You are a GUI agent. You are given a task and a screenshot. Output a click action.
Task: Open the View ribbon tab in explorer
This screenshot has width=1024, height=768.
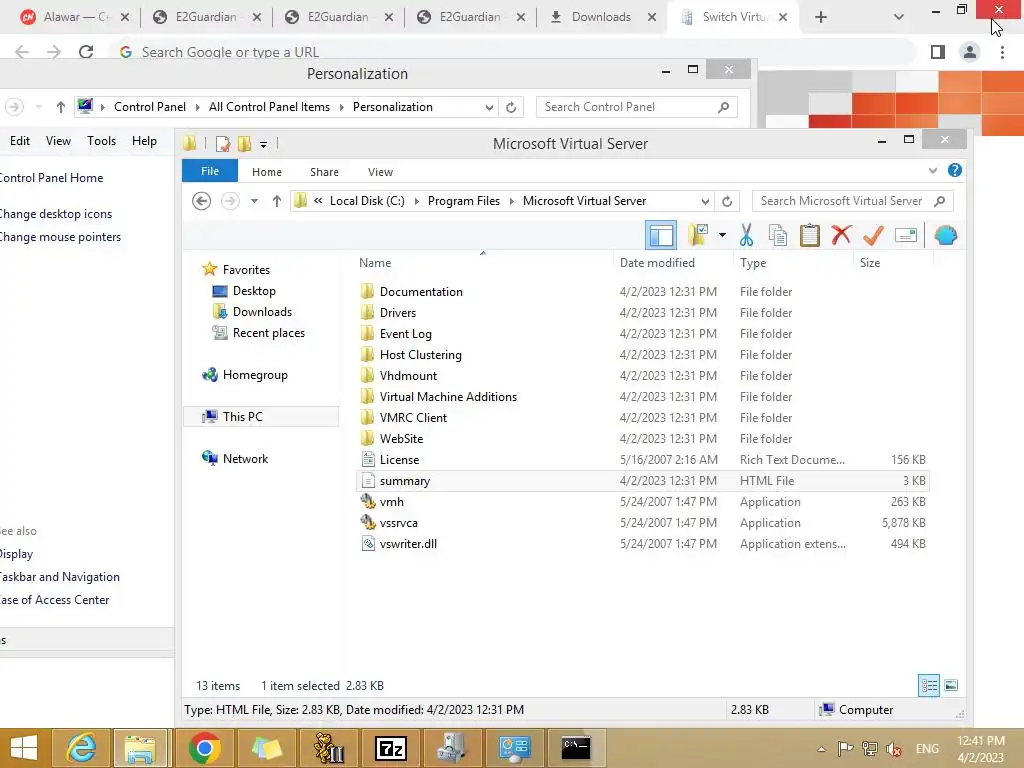click(x=380, y=172)
